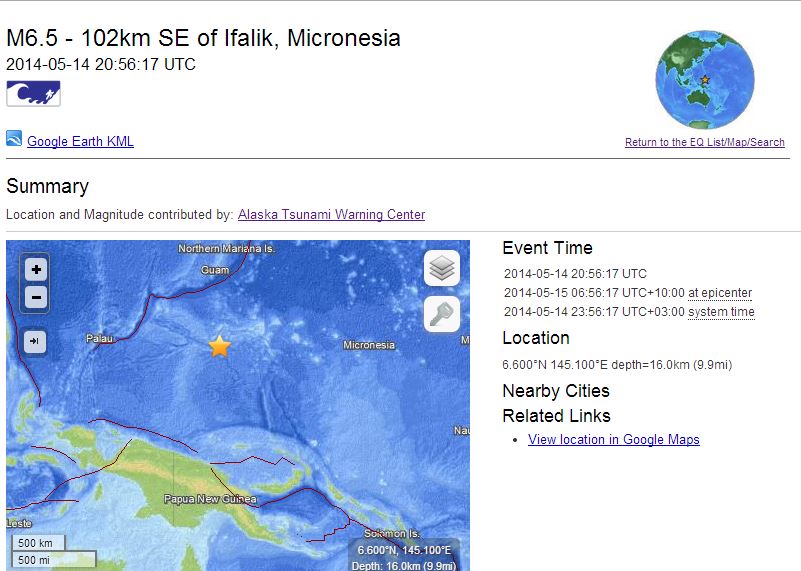The height and width of the screenshot is (571, 801).
Task: Open the globe location thumbnail
Action: coord(704,79)
